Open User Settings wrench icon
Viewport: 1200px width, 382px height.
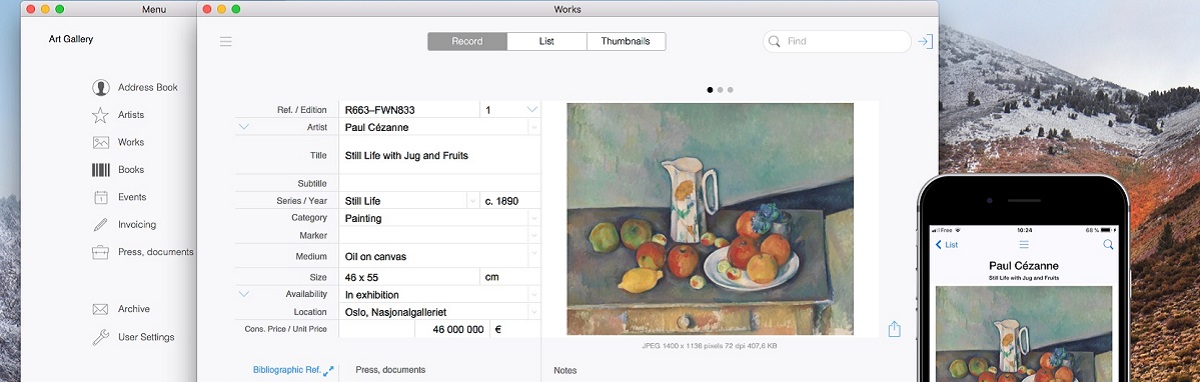tap(100, 337)
